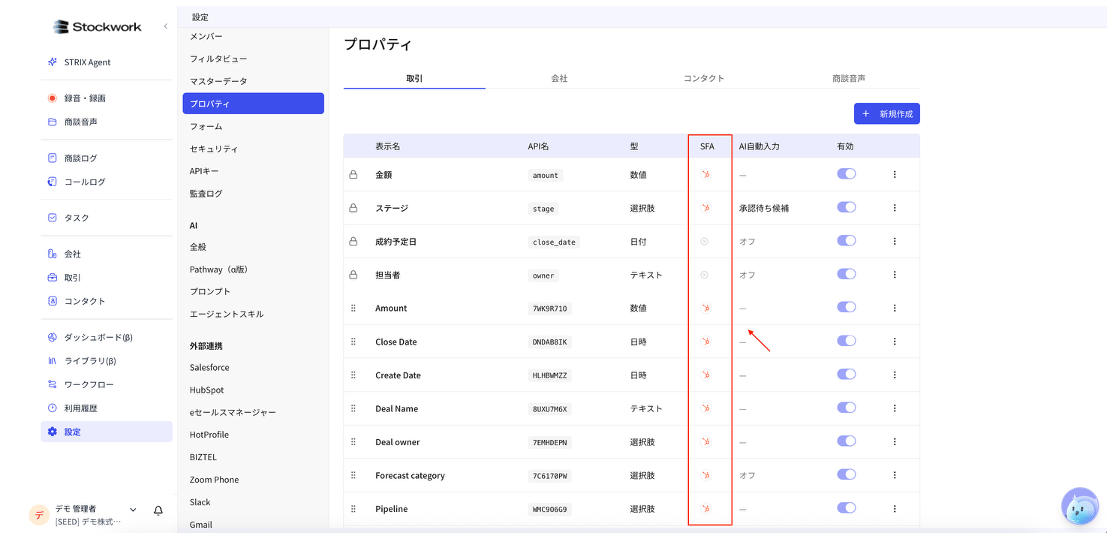Screen dimensions: 1114x534
Task: Click the タスク checkbox icon
Action: pyautogui.click(x=52, y=218)
